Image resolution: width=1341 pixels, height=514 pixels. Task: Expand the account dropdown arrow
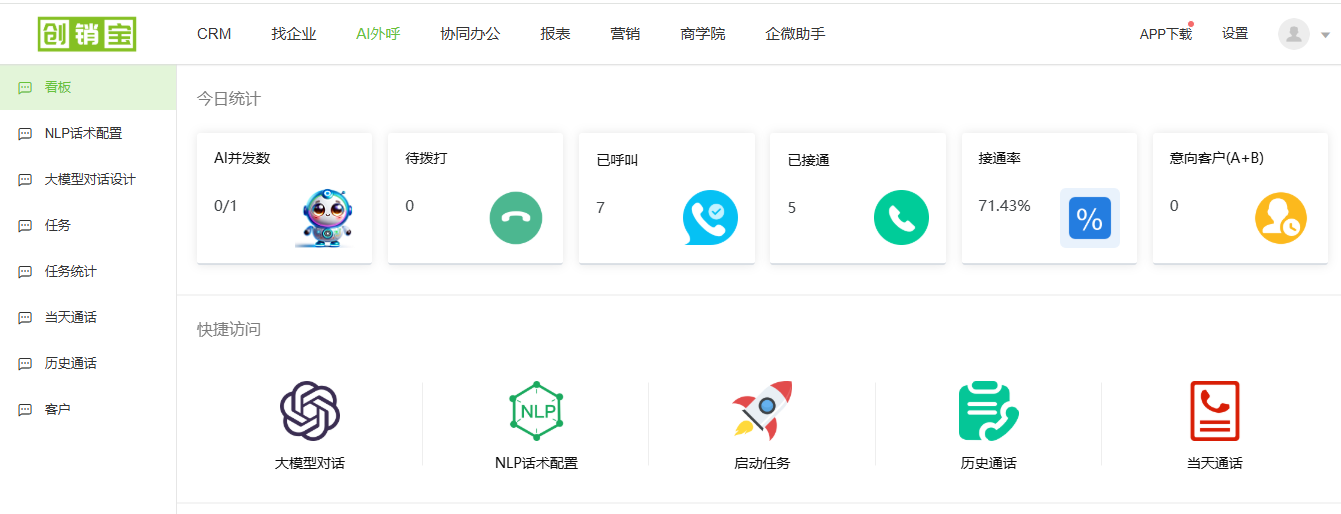1326,35
